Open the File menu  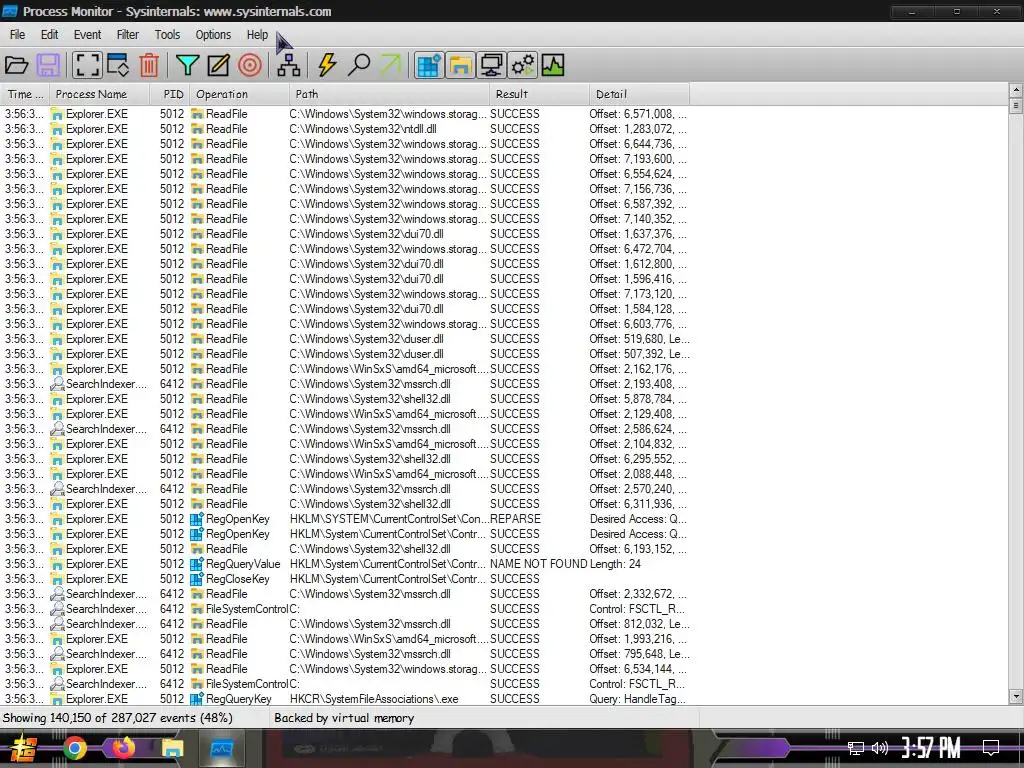click(18, 35)
